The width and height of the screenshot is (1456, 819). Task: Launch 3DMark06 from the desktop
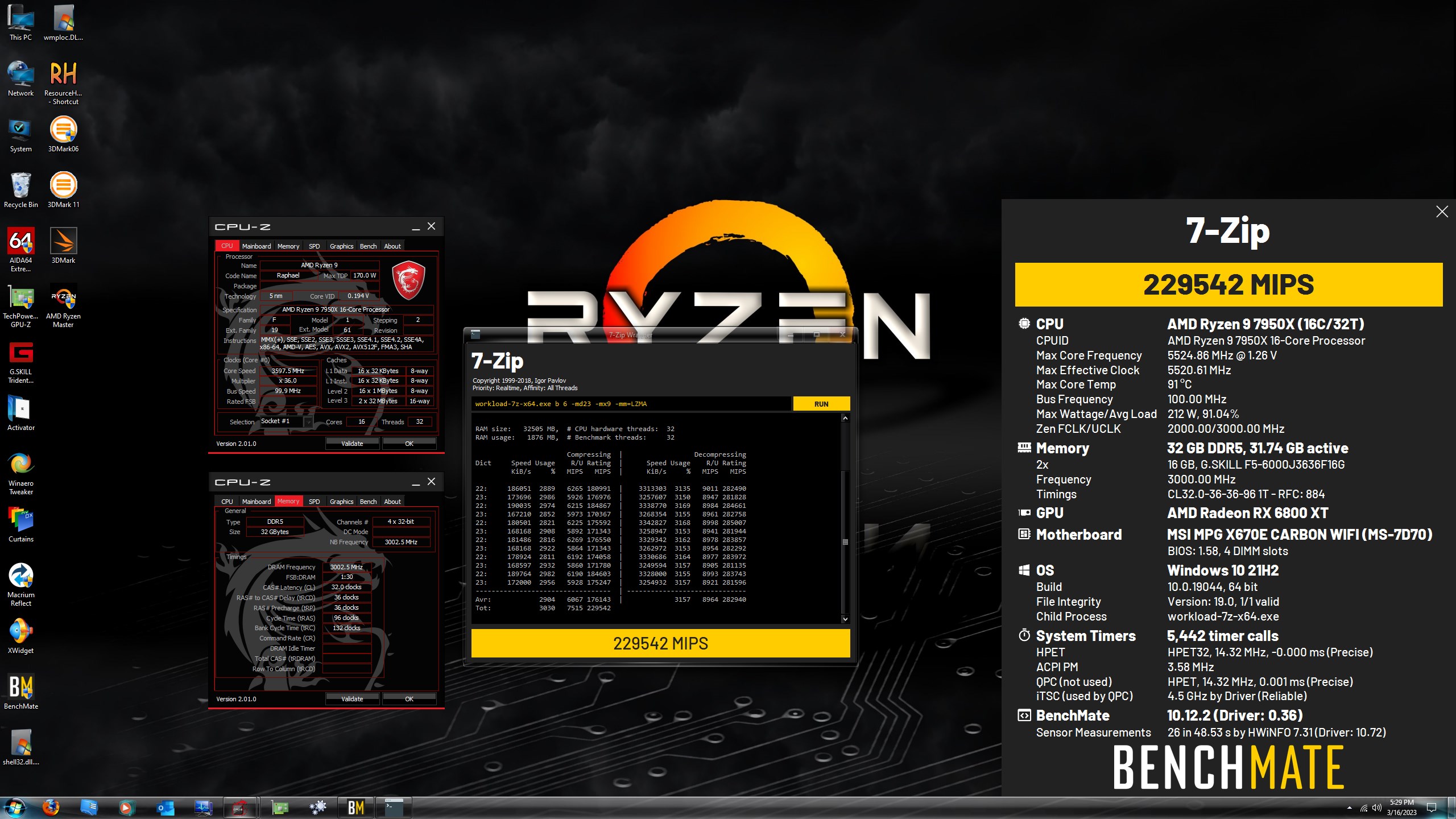pos(63,134)
